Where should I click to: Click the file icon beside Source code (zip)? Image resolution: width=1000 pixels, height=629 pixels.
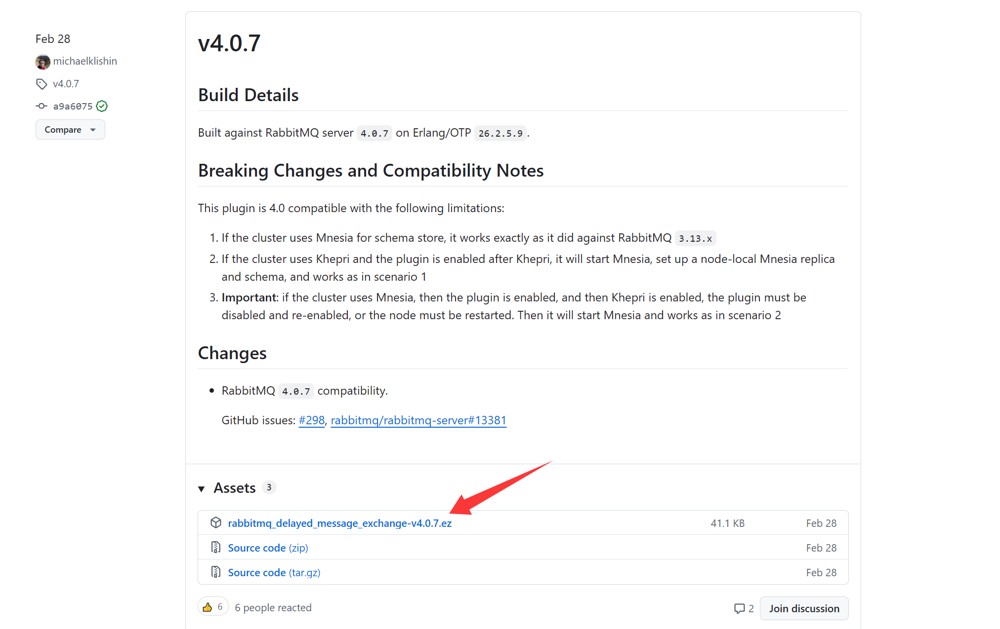216,547
